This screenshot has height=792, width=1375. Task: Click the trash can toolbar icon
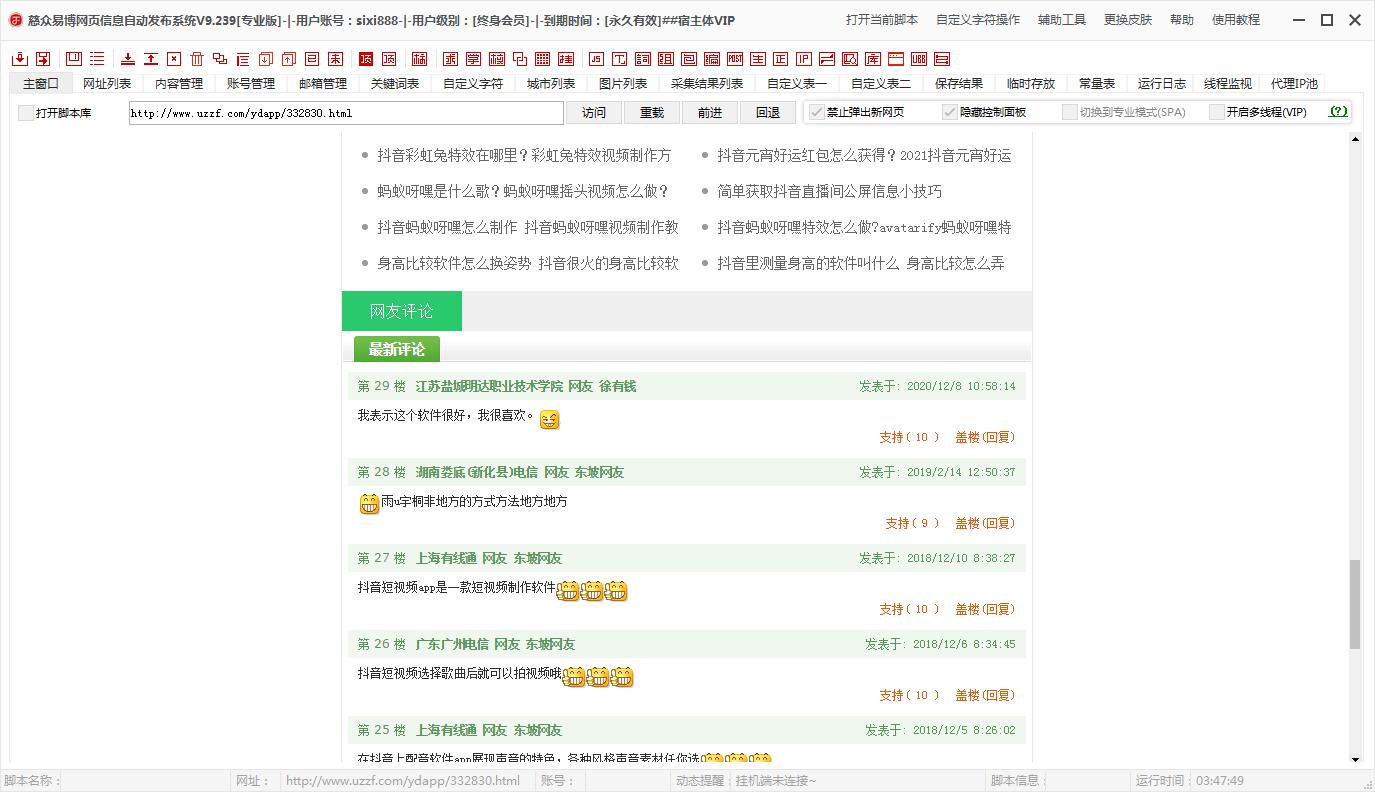coord(197,59)
